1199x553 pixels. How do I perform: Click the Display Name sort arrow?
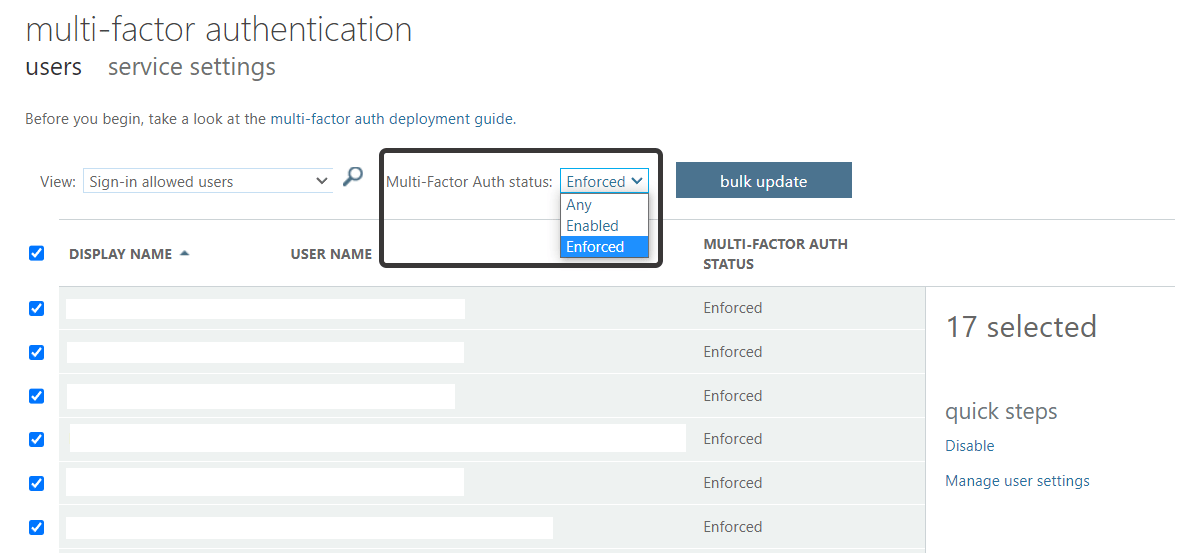[x=184, y=253]
